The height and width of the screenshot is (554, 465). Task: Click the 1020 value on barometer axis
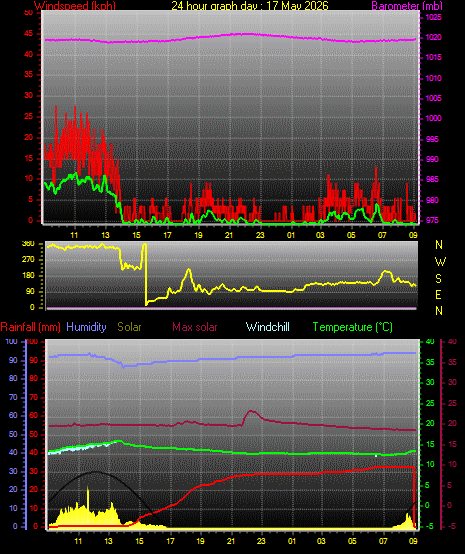(433, 37)
